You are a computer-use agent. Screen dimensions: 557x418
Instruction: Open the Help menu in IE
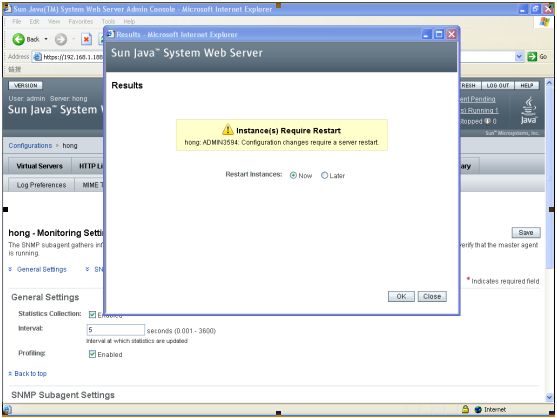[x=129, y=22]
